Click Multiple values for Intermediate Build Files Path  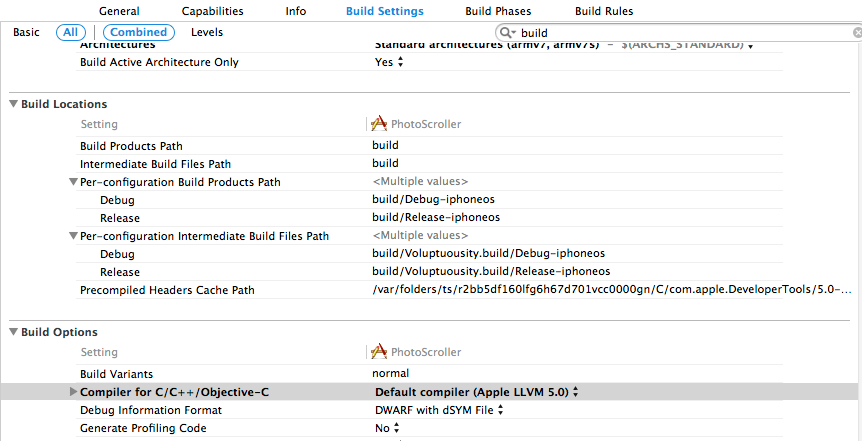coord(421,236)
